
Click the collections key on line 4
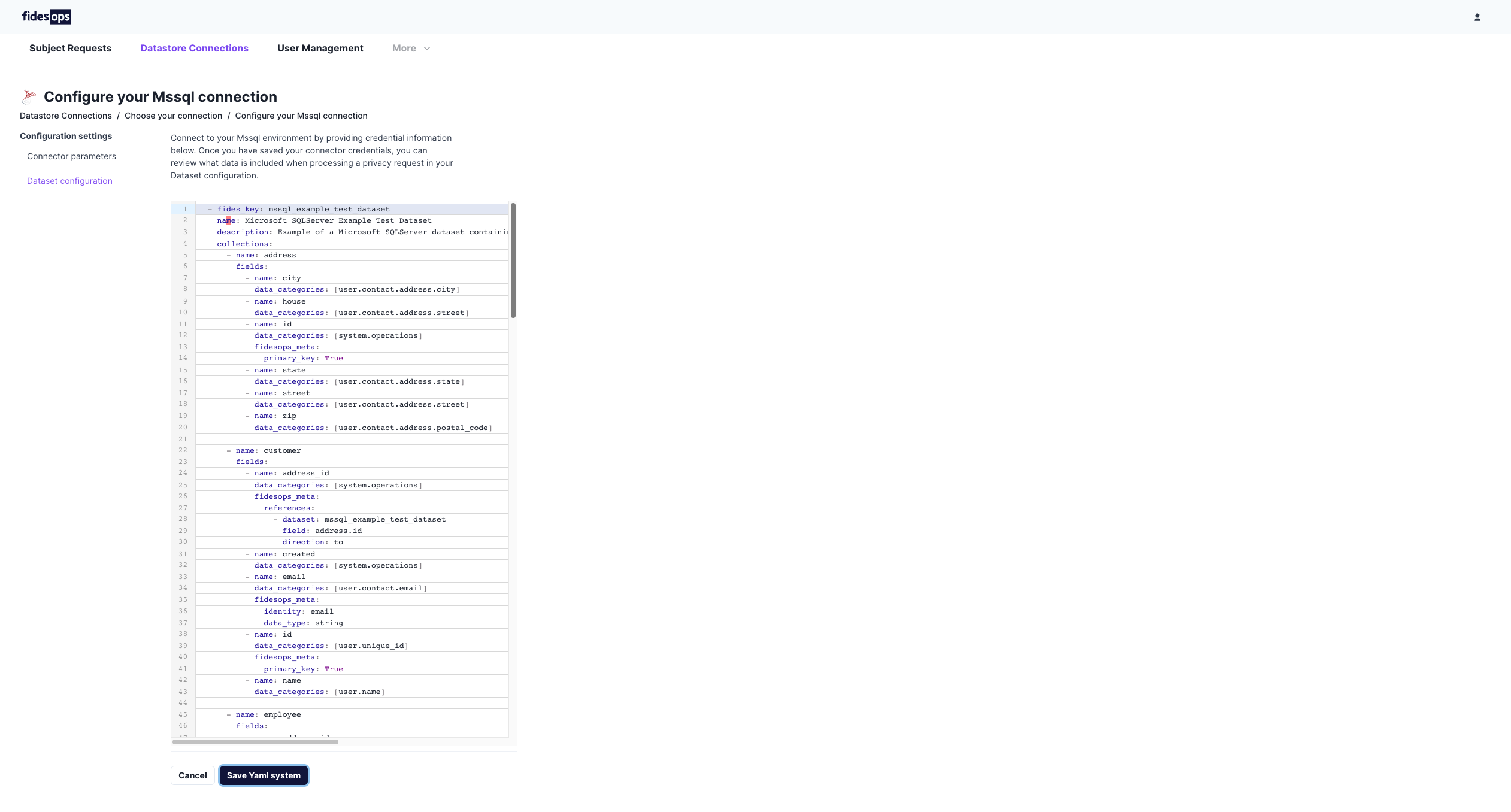pyautogui.click(x=243, y=244)
